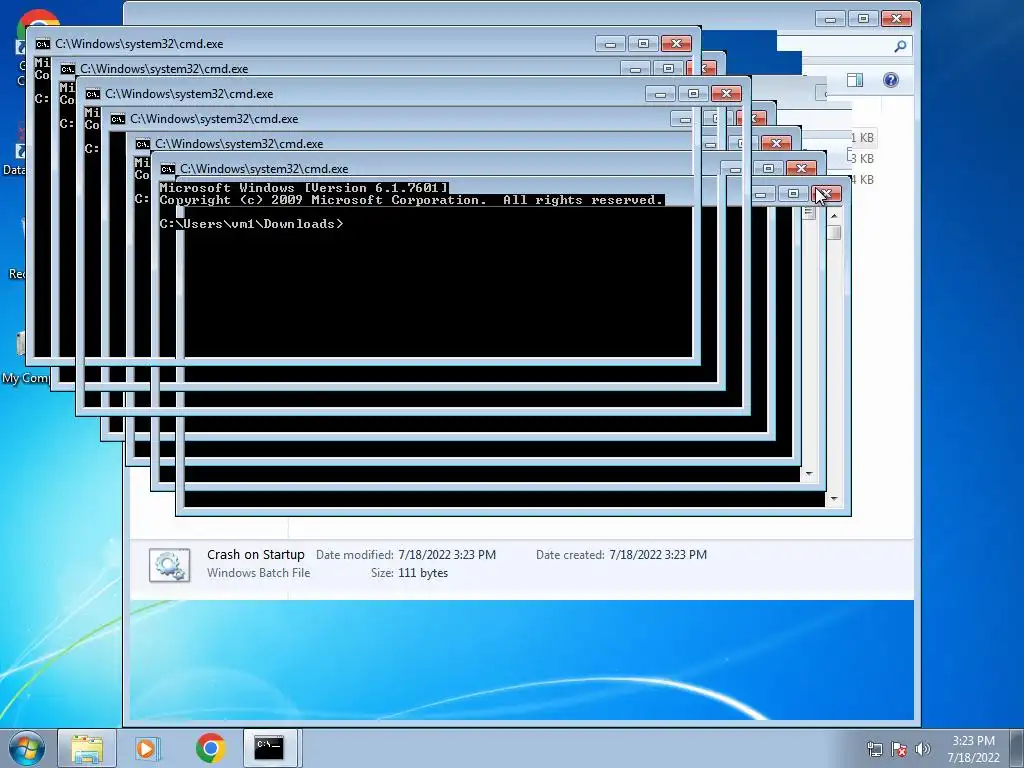Open Explorer help question mark icon
The height and width of the screenshot is (768, 1024).
coord(891,80)
